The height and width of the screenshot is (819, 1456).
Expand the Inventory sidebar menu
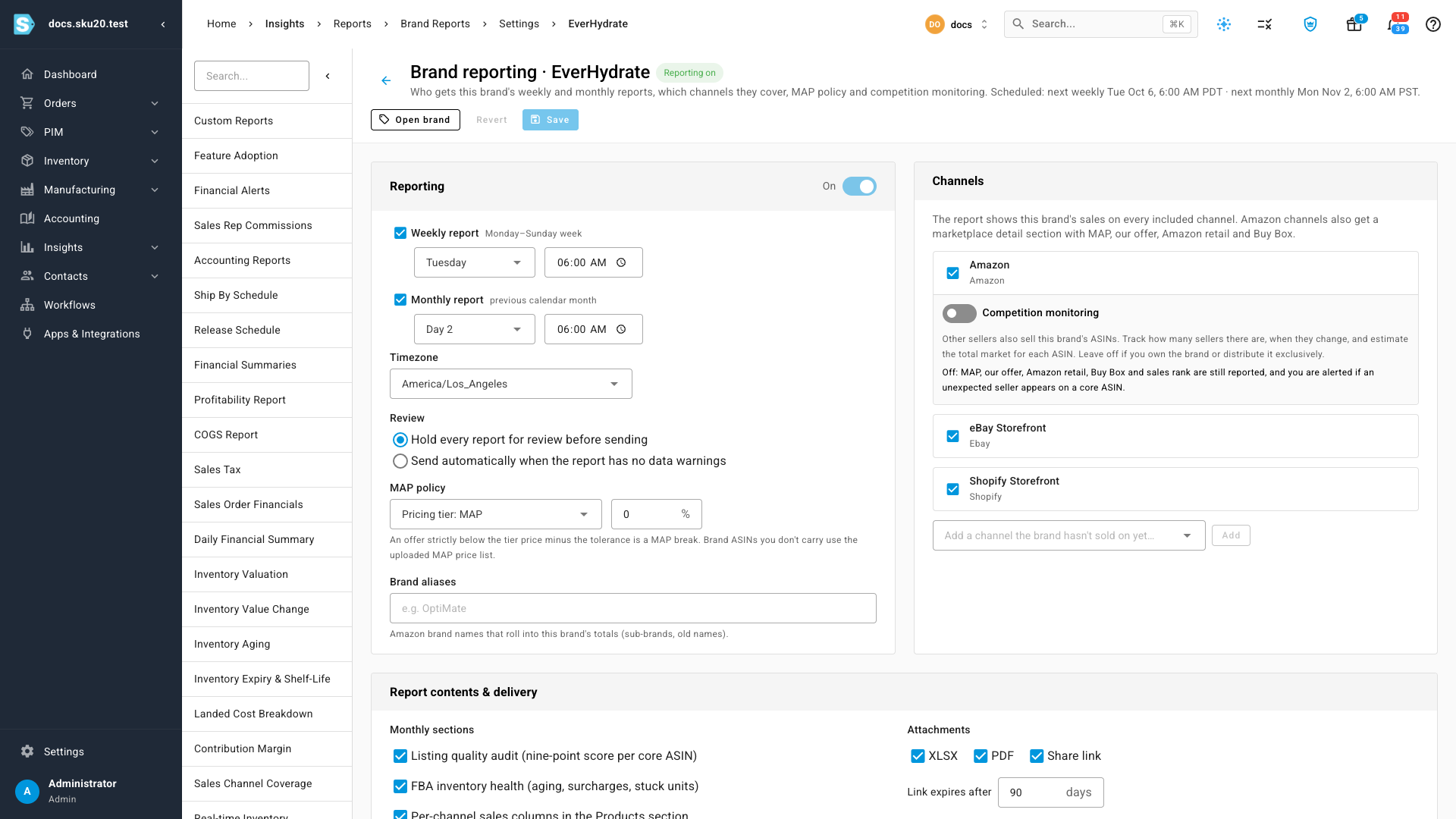pos(91,161)
